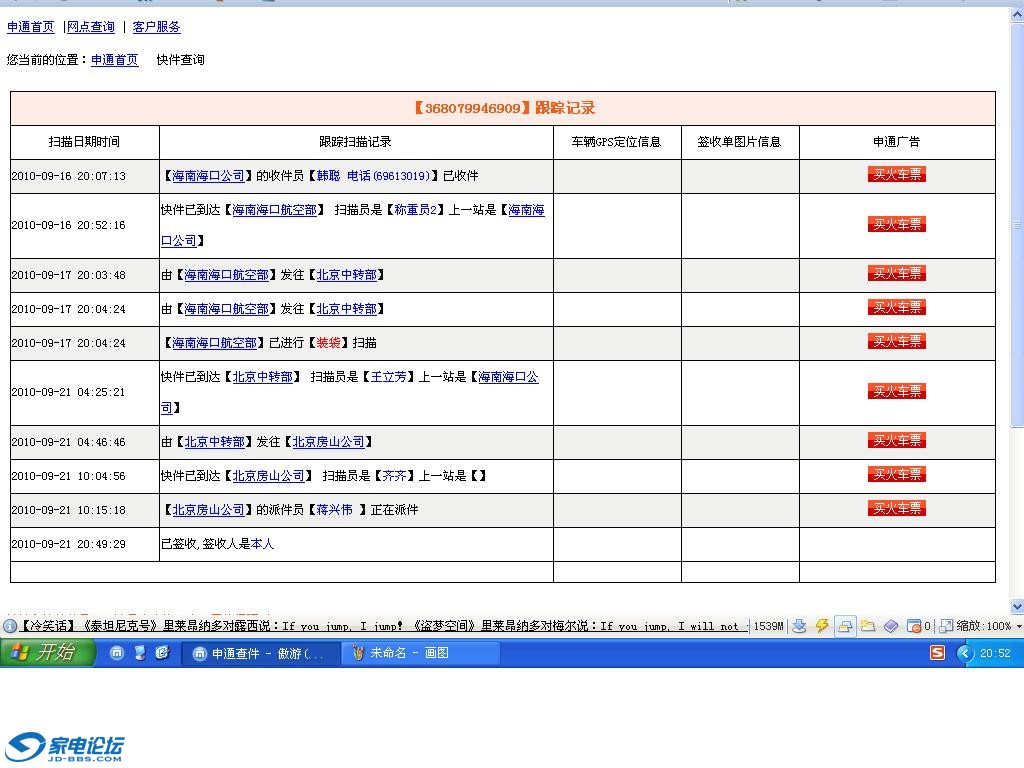The height and width of the screenshot is (768, 1024).
Task: Toggle the yellow folder icon in status bar
Action: click(x=868, y=626)
